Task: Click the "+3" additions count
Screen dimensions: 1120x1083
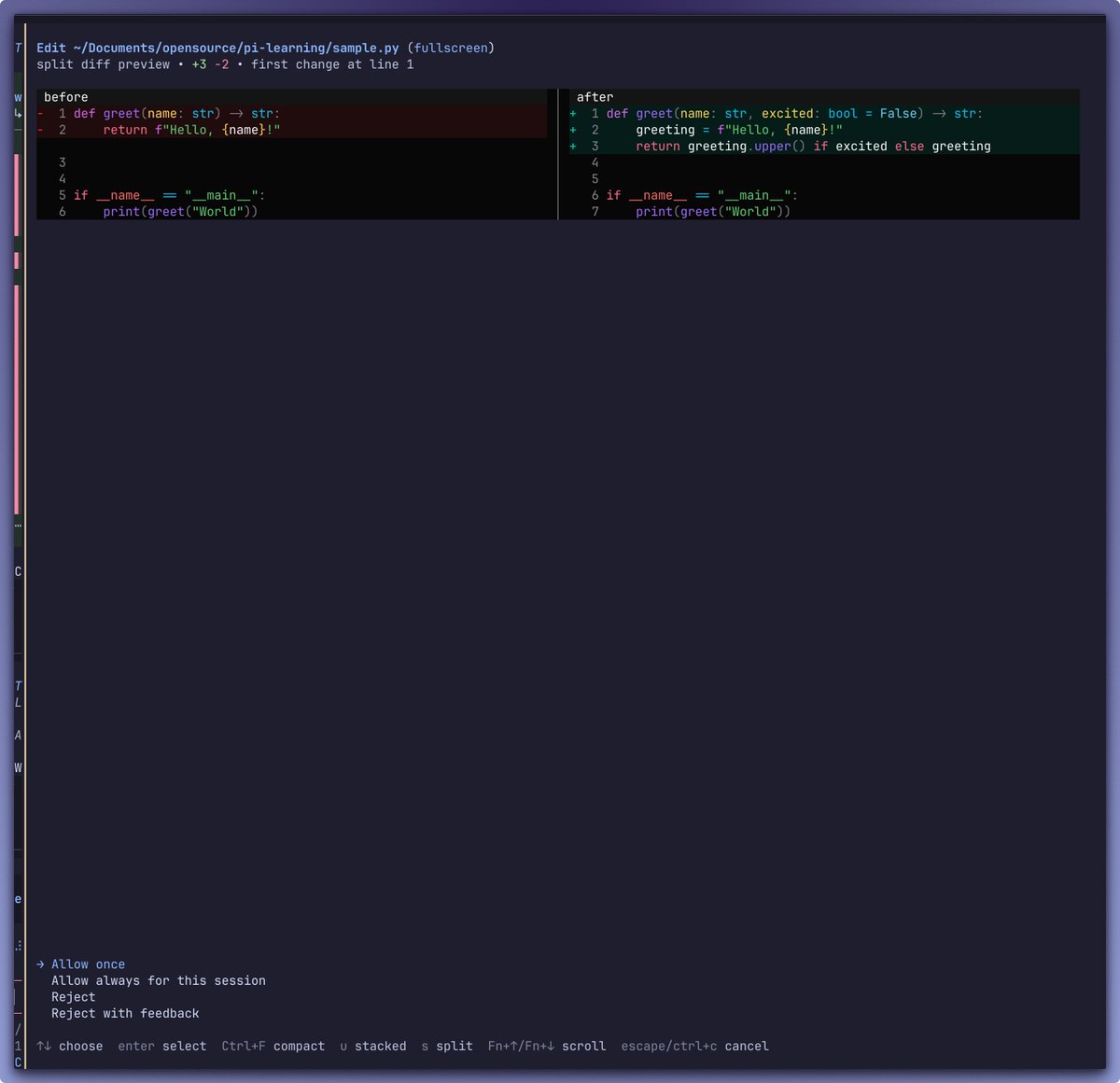Action: tap(199, 64)
